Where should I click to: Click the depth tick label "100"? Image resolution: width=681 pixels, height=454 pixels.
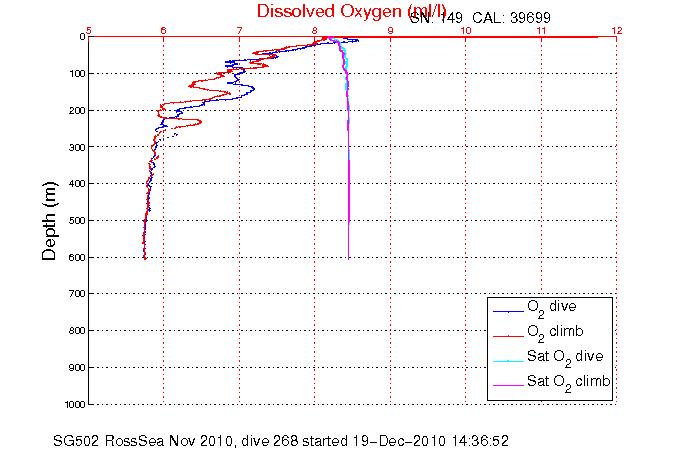click(x=77, y=73)
